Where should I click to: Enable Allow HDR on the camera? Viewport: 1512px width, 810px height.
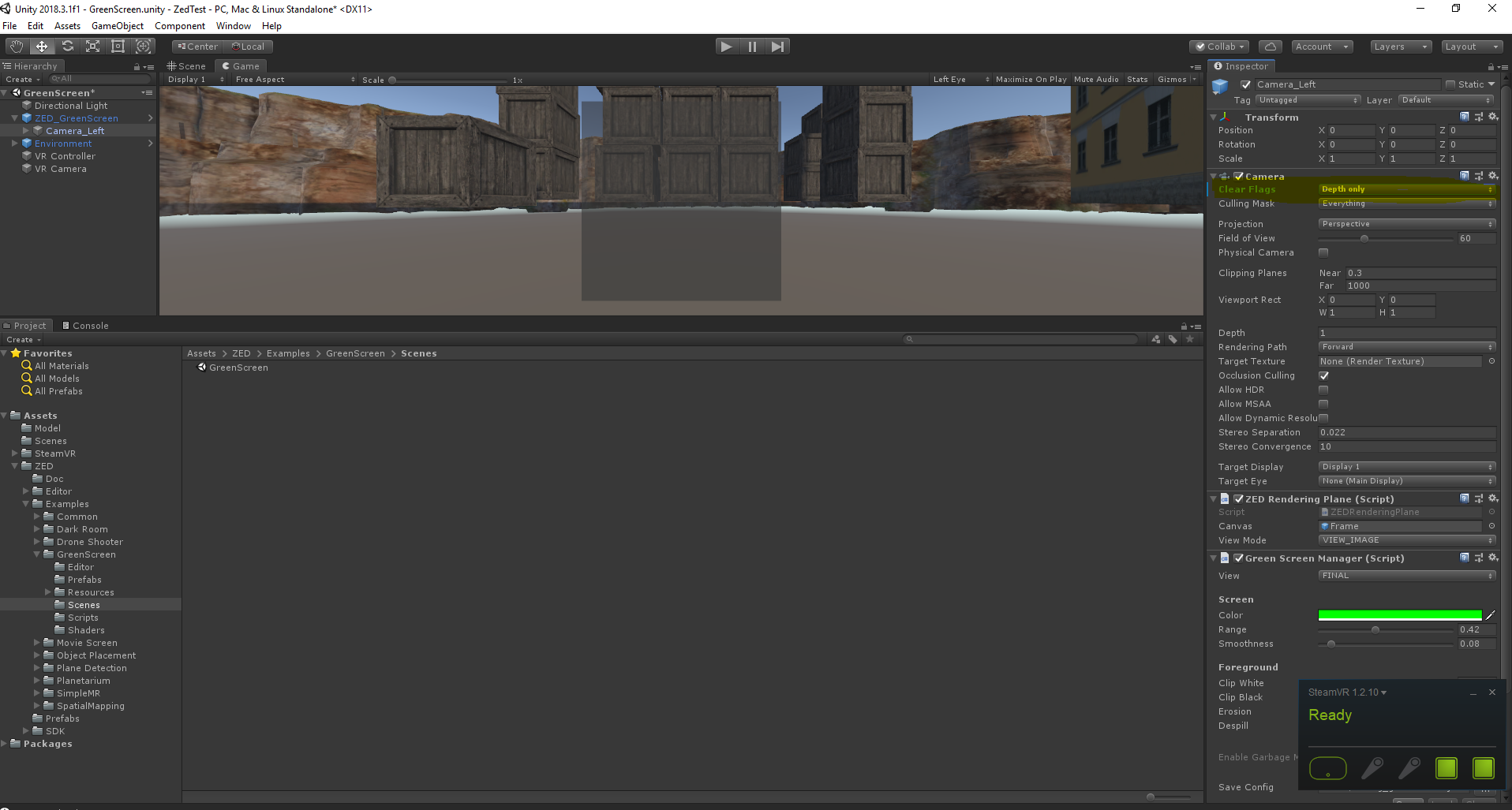coord(1323,389)
